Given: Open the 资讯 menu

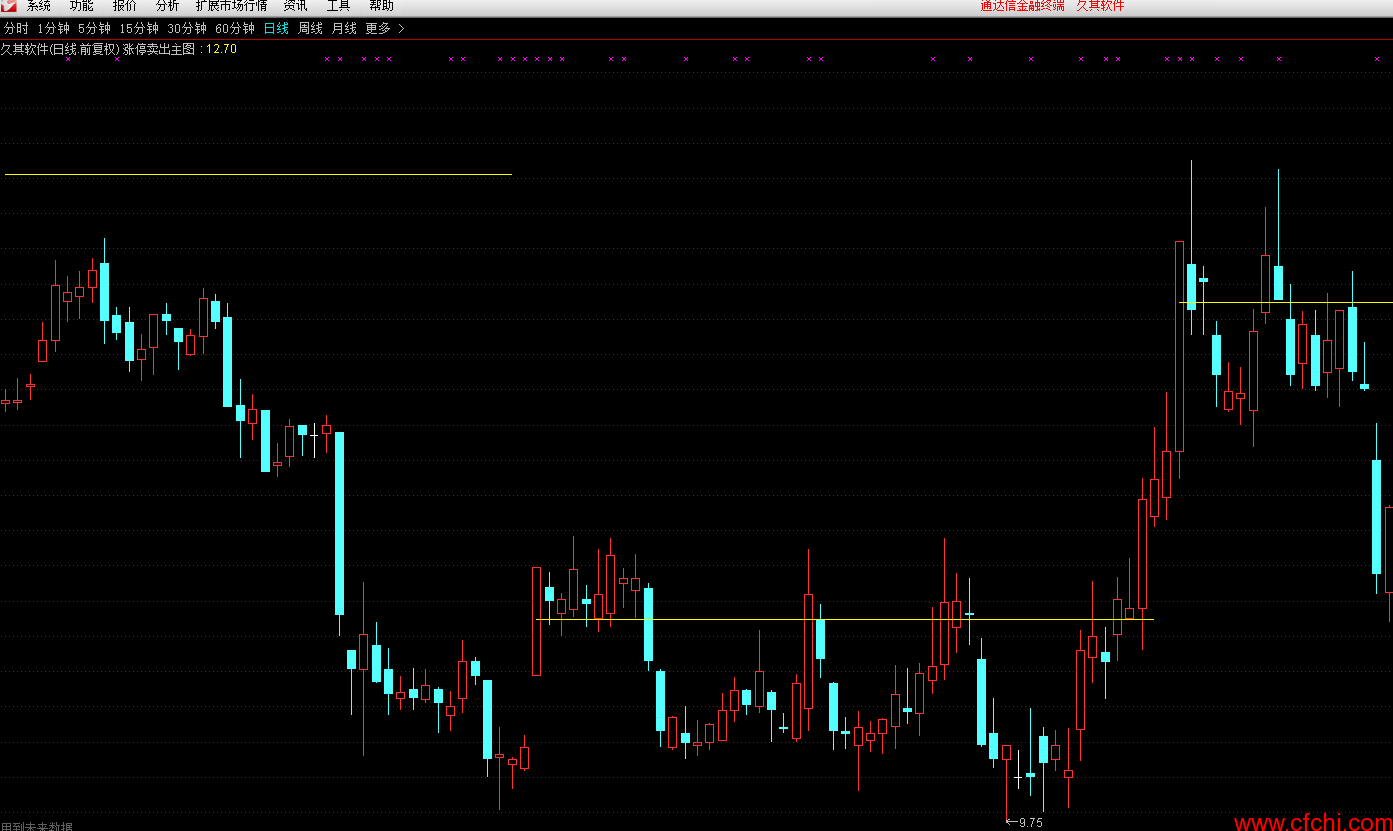Looking at the screenshot, I should tap(295, 6).
